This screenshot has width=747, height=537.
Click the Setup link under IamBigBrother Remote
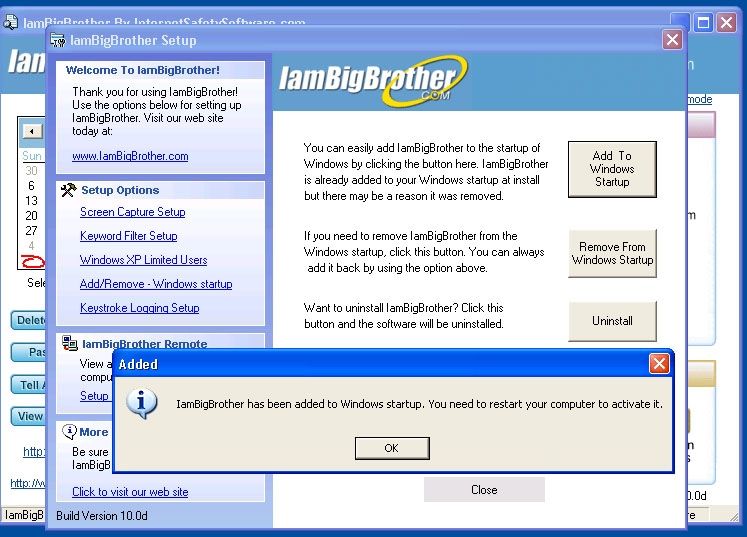(94, 396)
